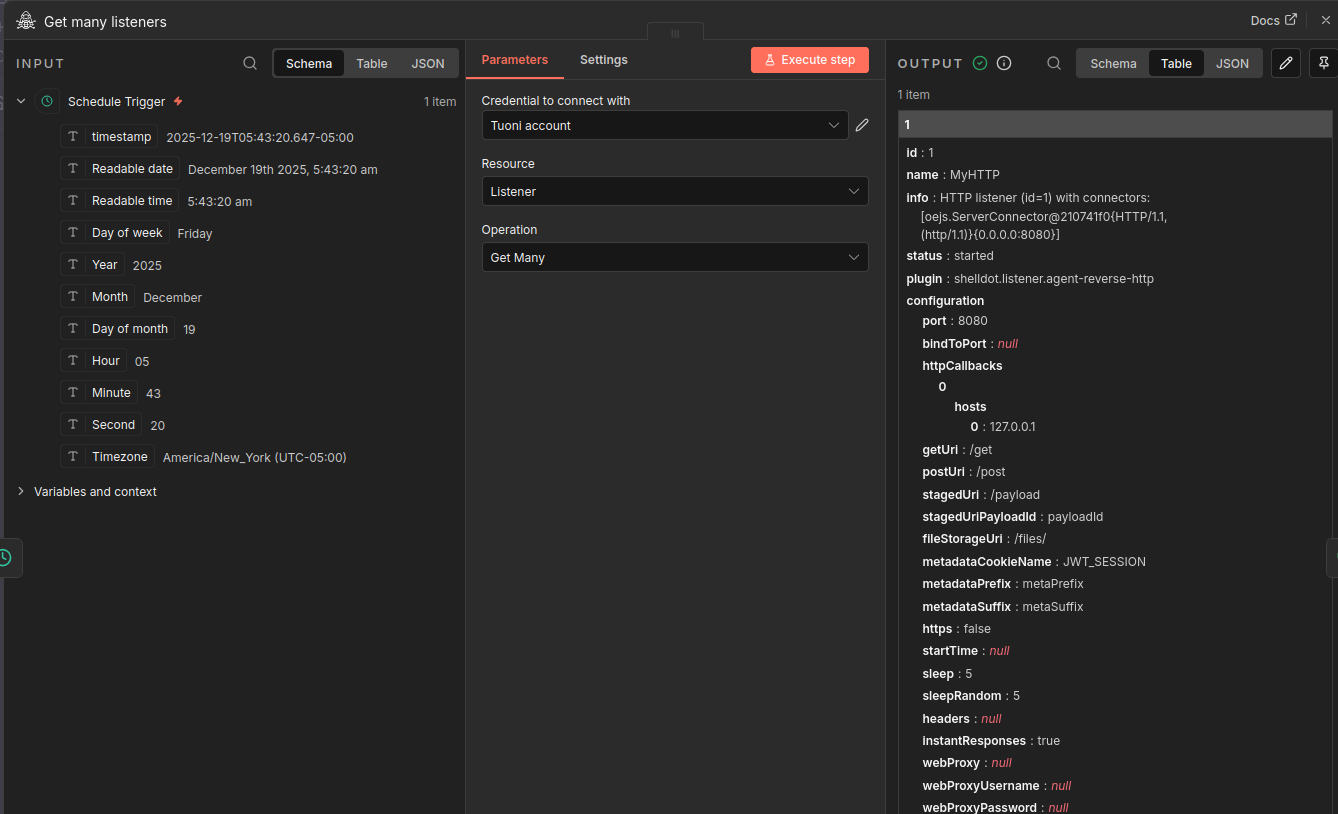Select the Day of week field

pyautogui.click(x=115, y=233)
